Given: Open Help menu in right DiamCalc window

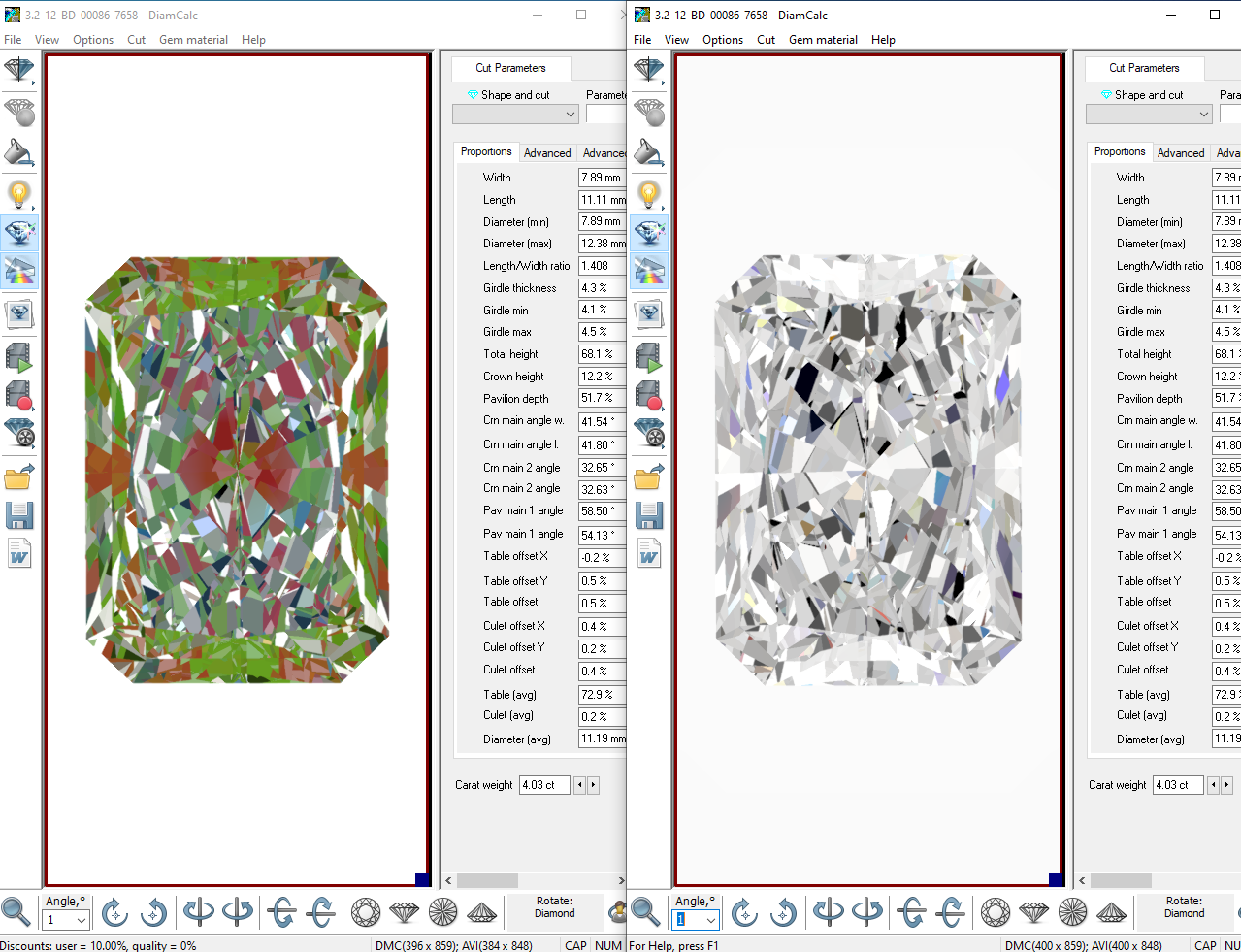Looking at the screenshot, I should 883,40.
